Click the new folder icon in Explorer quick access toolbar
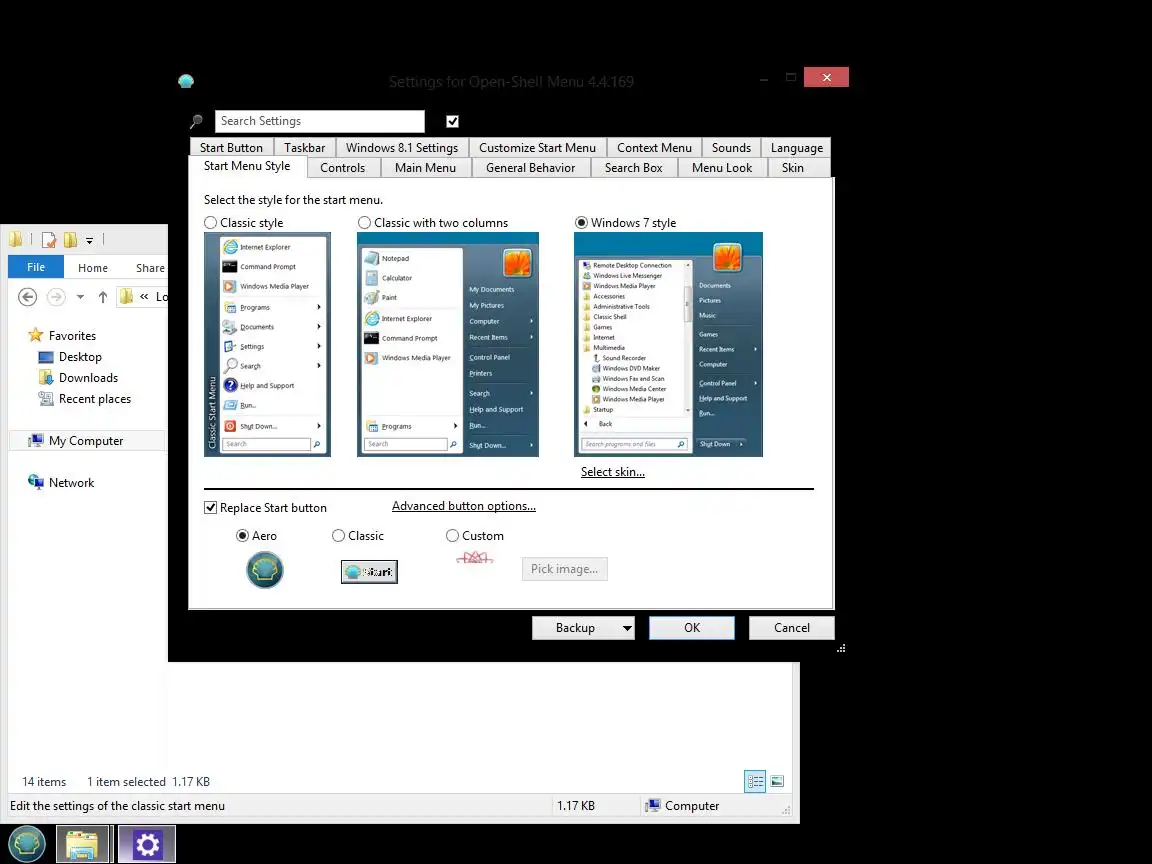 (71, 240)
